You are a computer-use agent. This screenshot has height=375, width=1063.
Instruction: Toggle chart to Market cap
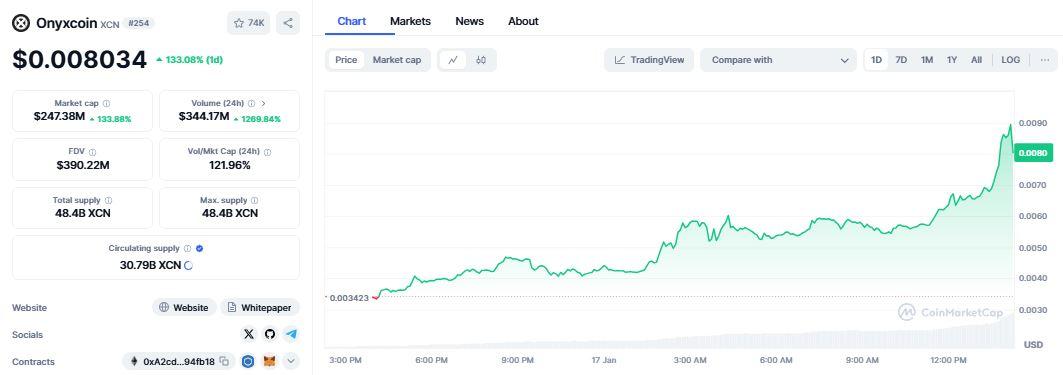(x=397, y=60)
